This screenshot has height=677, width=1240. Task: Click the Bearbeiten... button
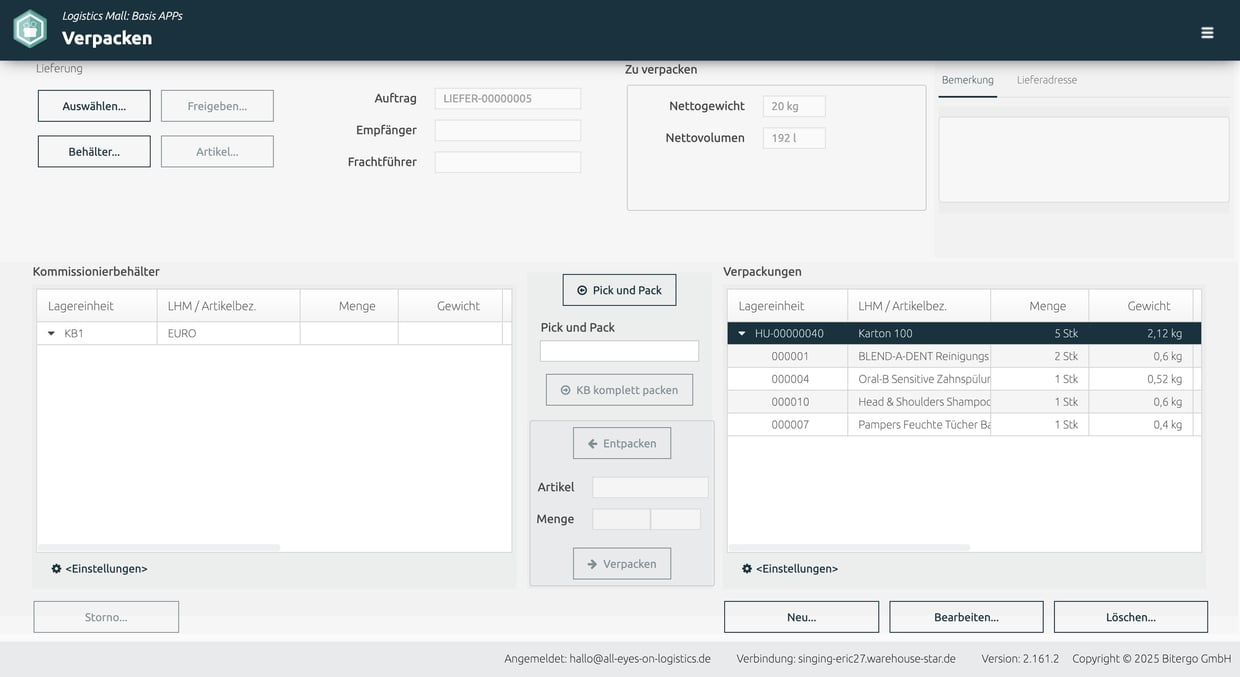click(x=966, y=617)
